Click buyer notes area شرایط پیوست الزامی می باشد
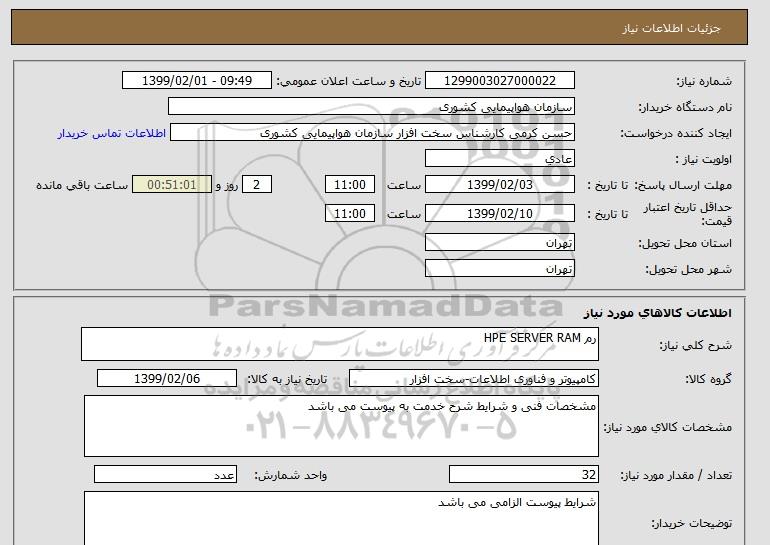770x545 pixels. (341, 518)
